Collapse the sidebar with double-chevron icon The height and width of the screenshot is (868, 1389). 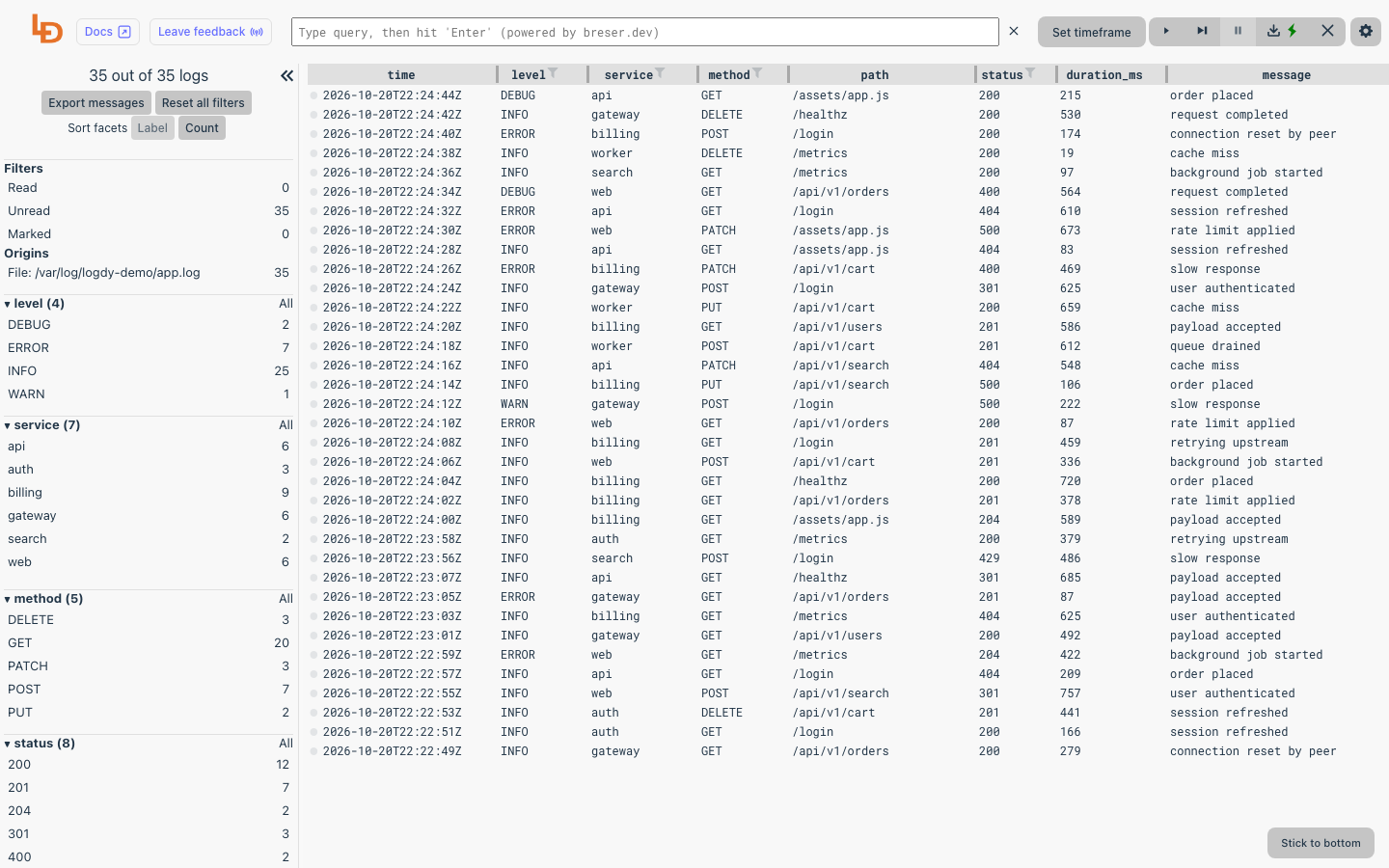tap(286, 75)
